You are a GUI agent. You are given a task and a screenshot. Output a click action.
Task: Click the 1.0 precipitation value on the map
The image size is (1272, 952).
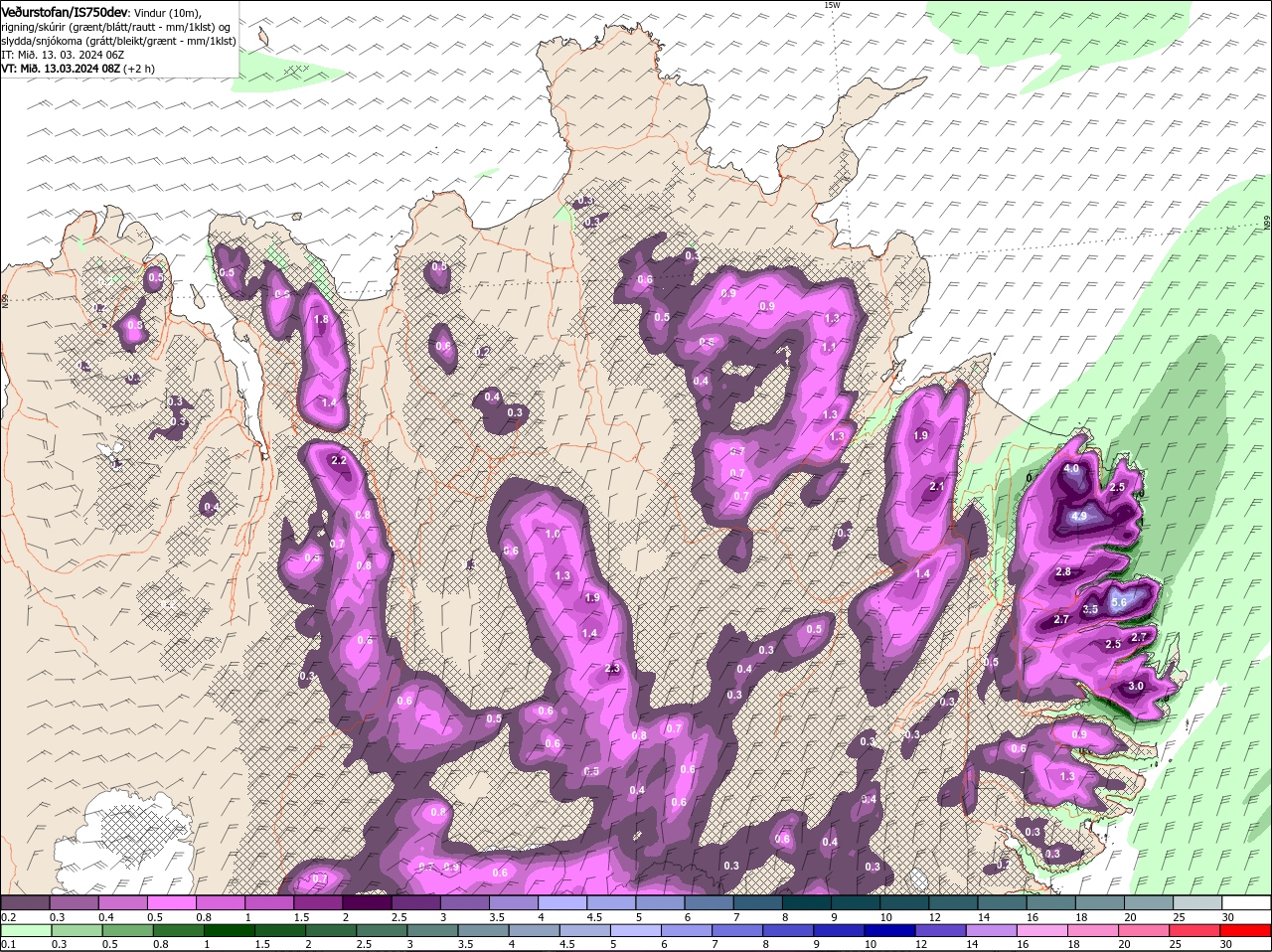point(554,534)
